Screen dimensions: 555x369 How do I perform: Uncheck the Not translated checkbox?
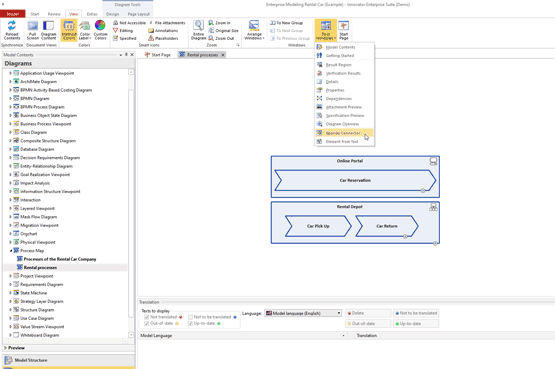[x=147, y=317]
